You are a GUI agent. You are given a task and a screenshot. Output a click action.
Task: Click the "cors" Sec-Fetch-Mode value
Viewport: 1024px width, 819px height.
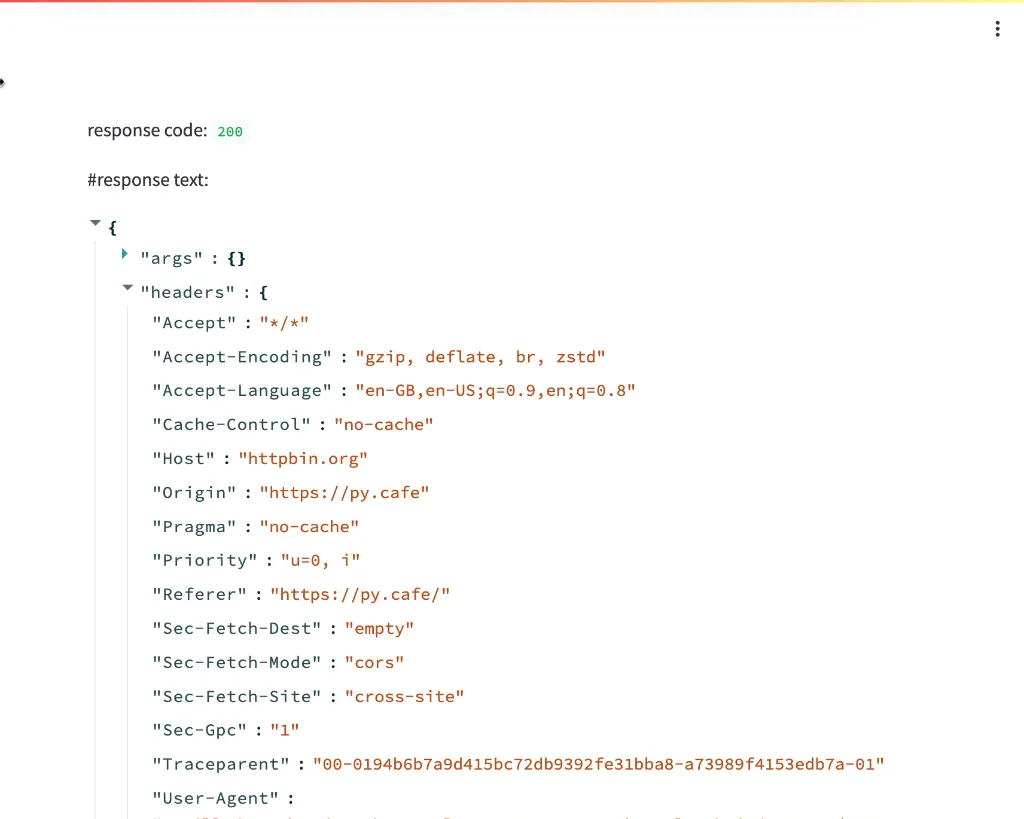[x=374, y=663]
